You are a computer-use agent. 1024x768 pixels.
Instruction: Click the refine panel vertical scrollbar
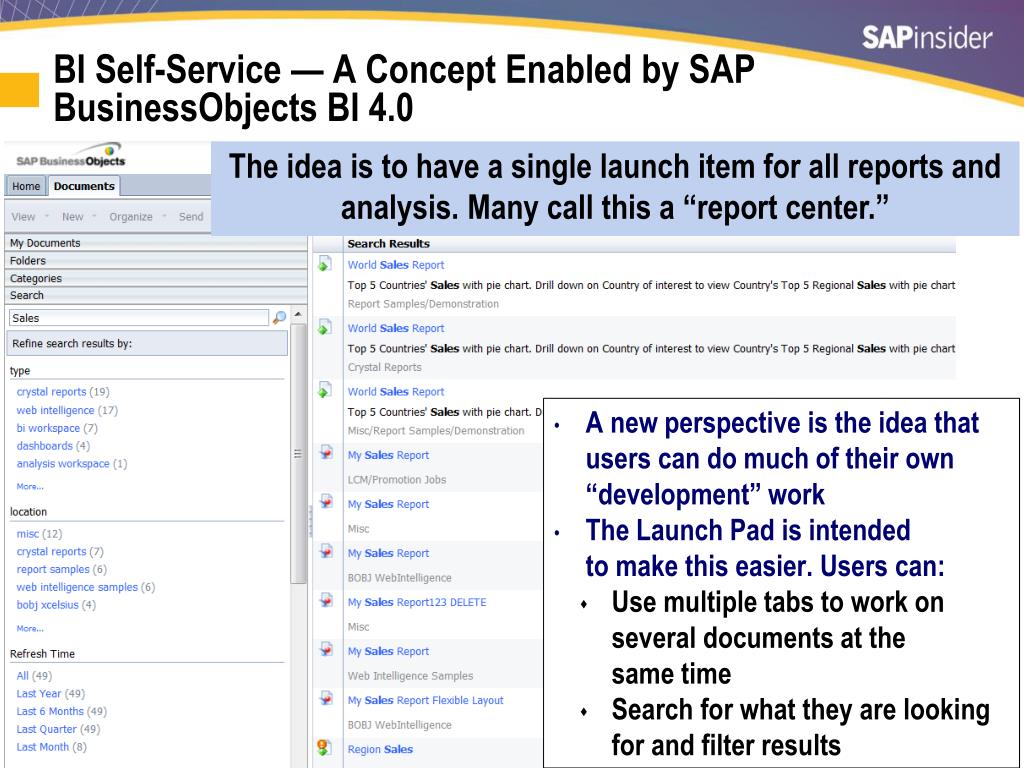[x=298, y=453]
